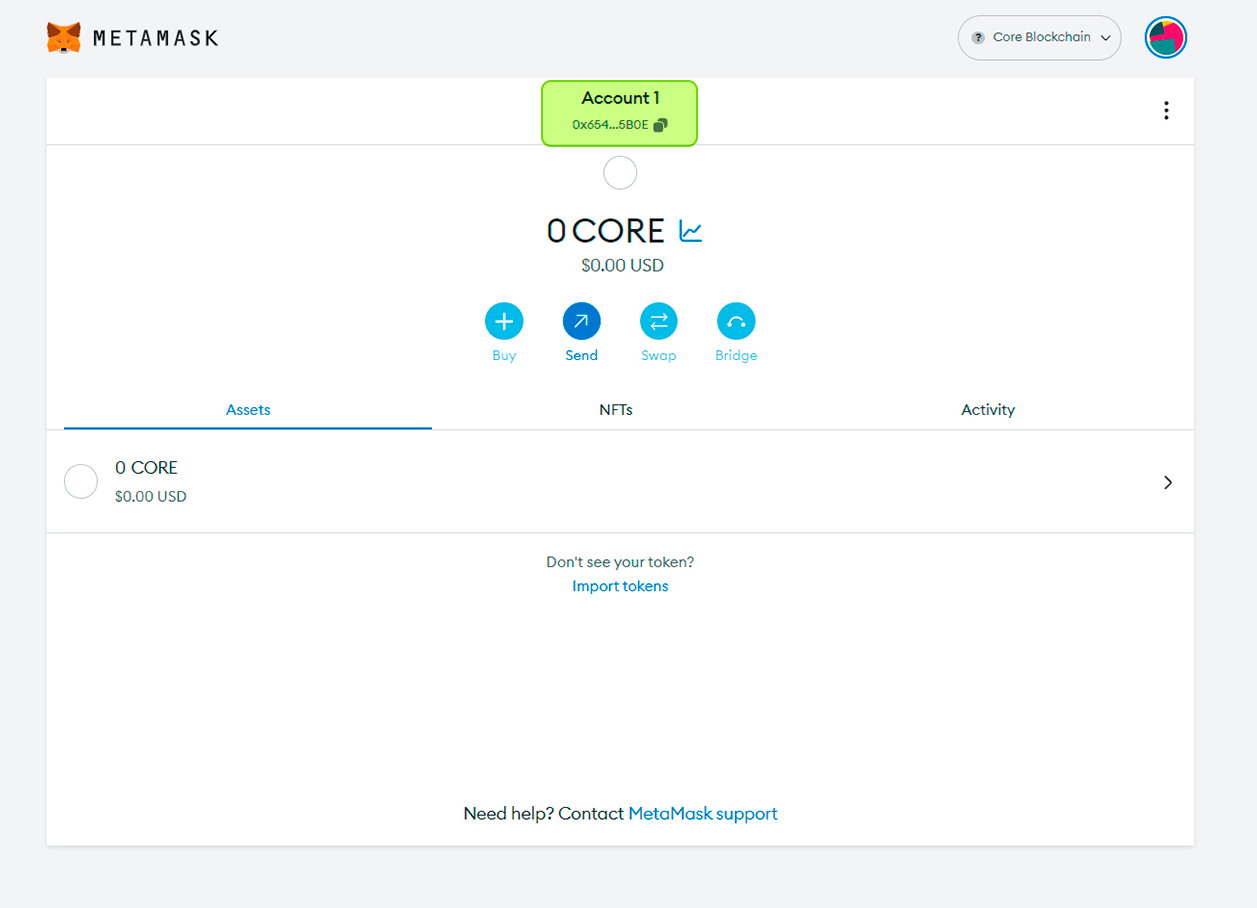The image size is (1257, 908).
Task: Switch to the Activity tab
Action: click(x=987, y=410)
